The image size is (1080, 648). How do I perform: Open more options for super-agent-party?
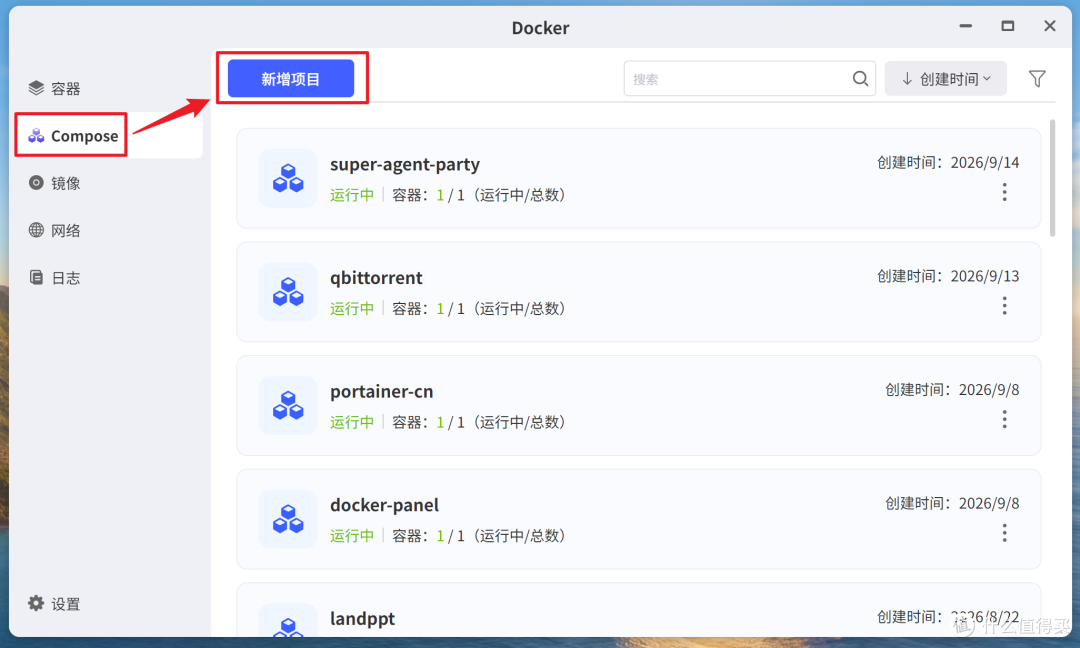(x=1004, y=192)
